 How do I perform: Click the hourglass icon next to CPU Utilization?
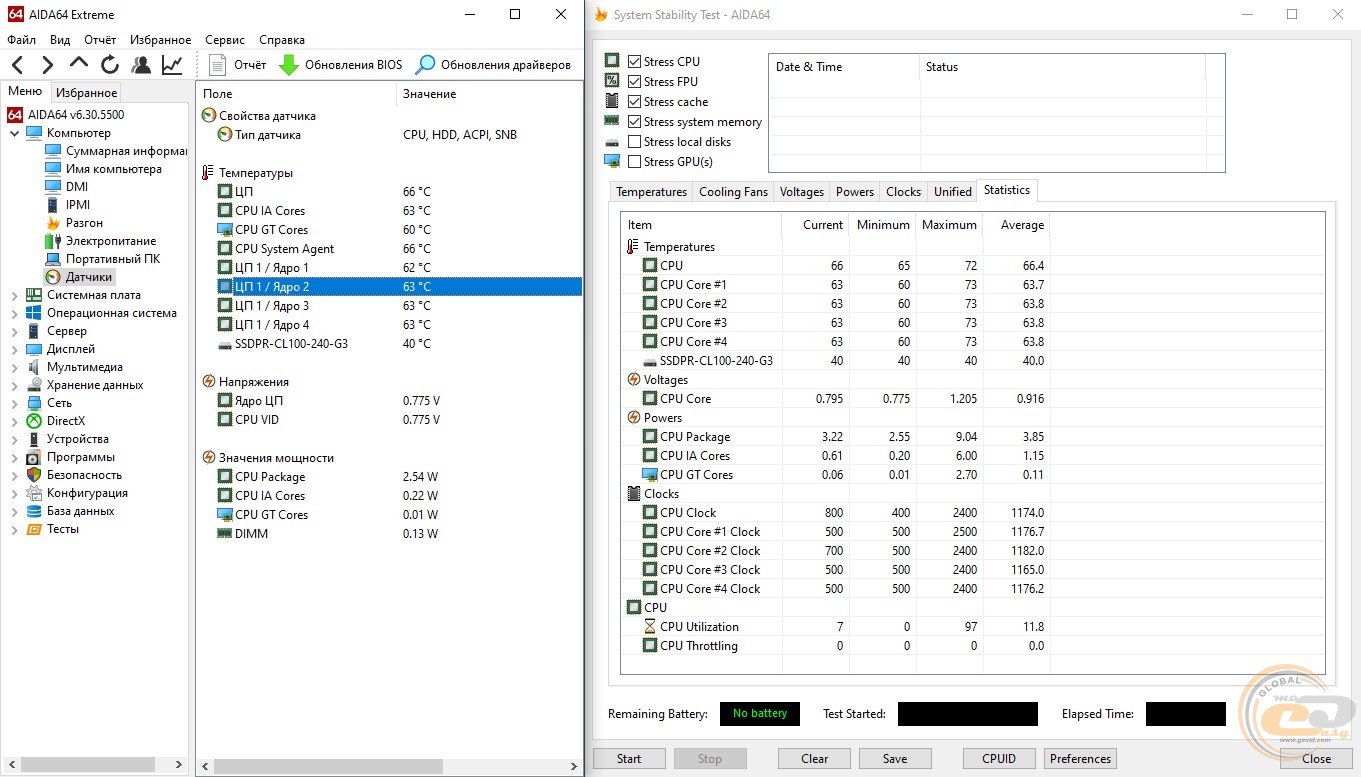click(x=650, y=627)
